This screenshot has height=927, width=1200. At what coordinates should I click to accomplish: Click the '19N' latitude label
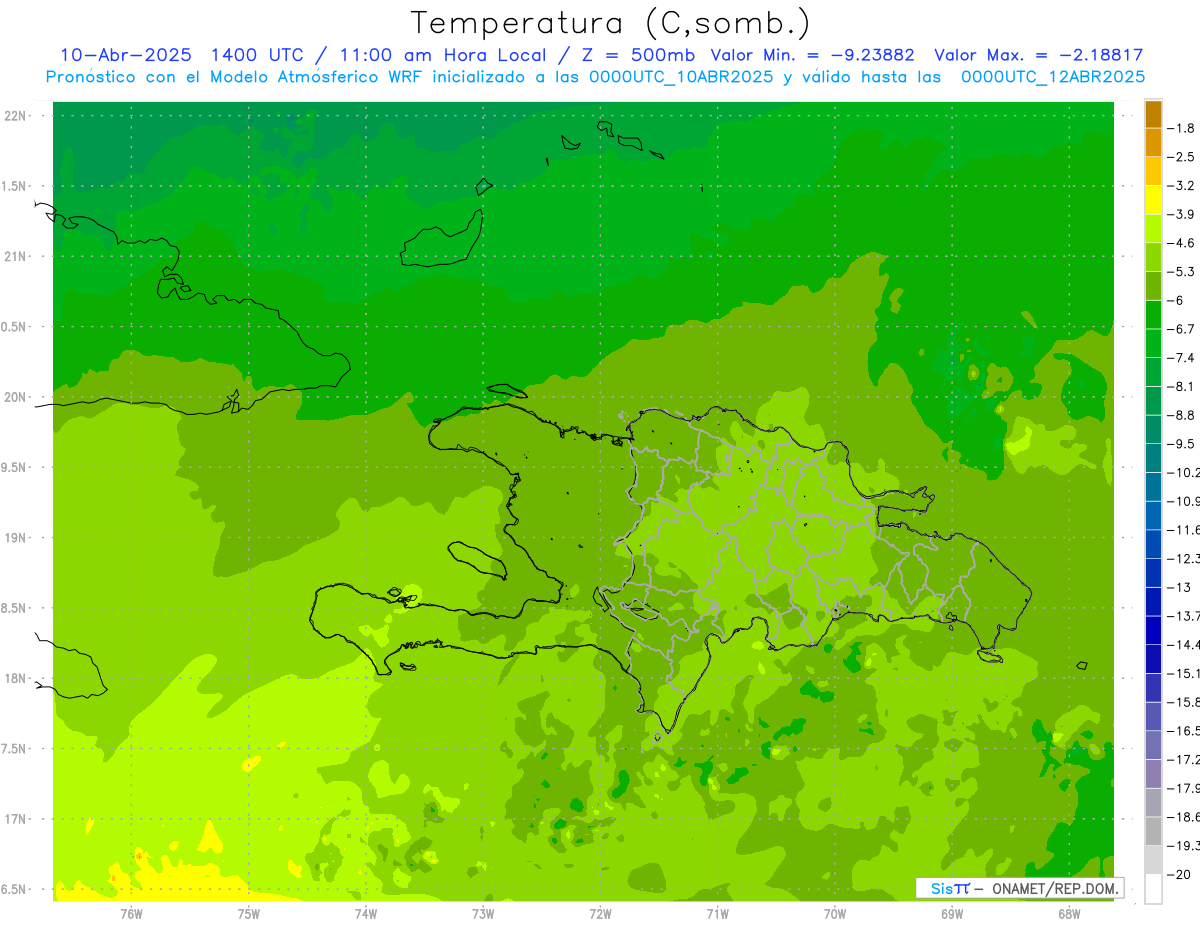15,538
